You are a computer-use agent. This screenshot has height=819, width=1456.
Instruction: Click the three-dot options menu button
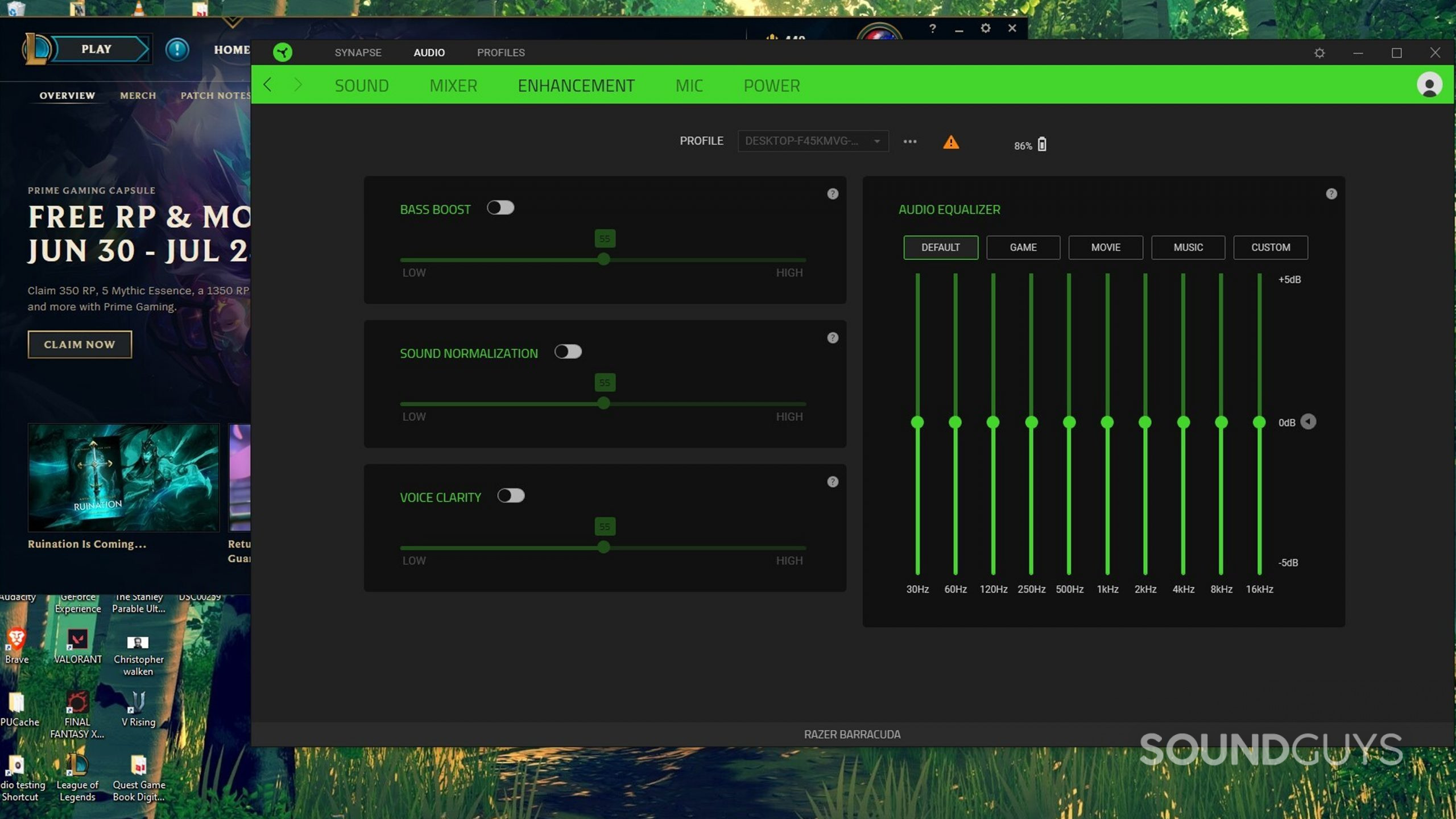[910, 140]
